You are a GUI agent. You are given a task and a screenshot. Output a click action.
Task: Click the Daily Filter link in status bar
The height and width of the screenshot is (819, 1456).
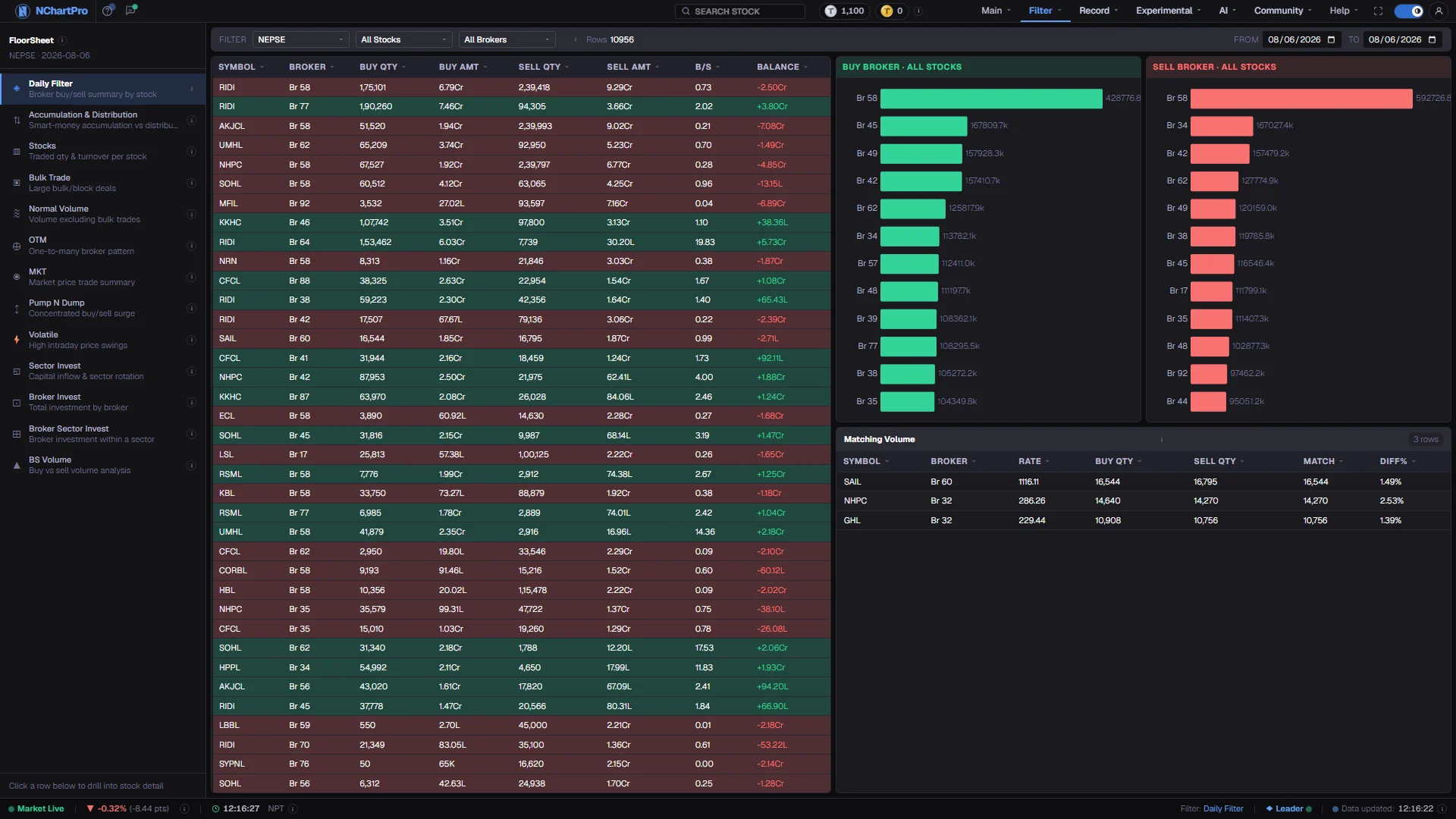point(1223,808)
